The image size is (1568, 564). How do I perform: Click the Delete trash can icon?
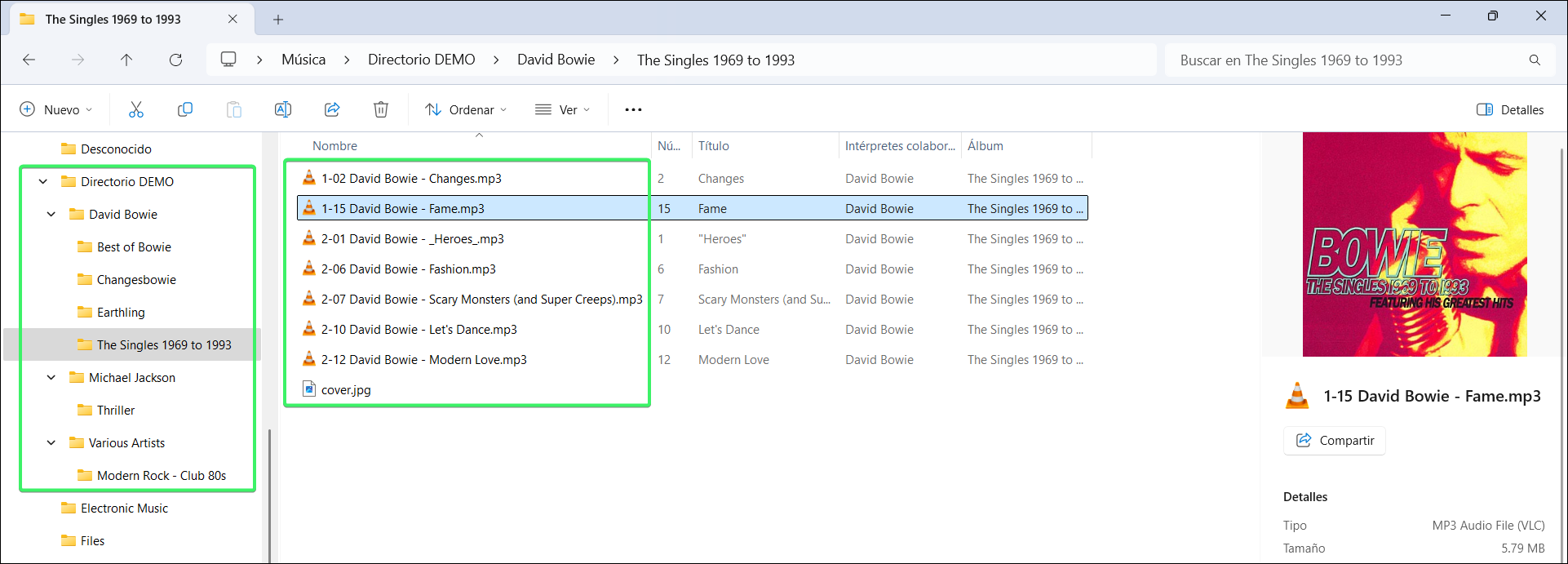coord(381,109)
